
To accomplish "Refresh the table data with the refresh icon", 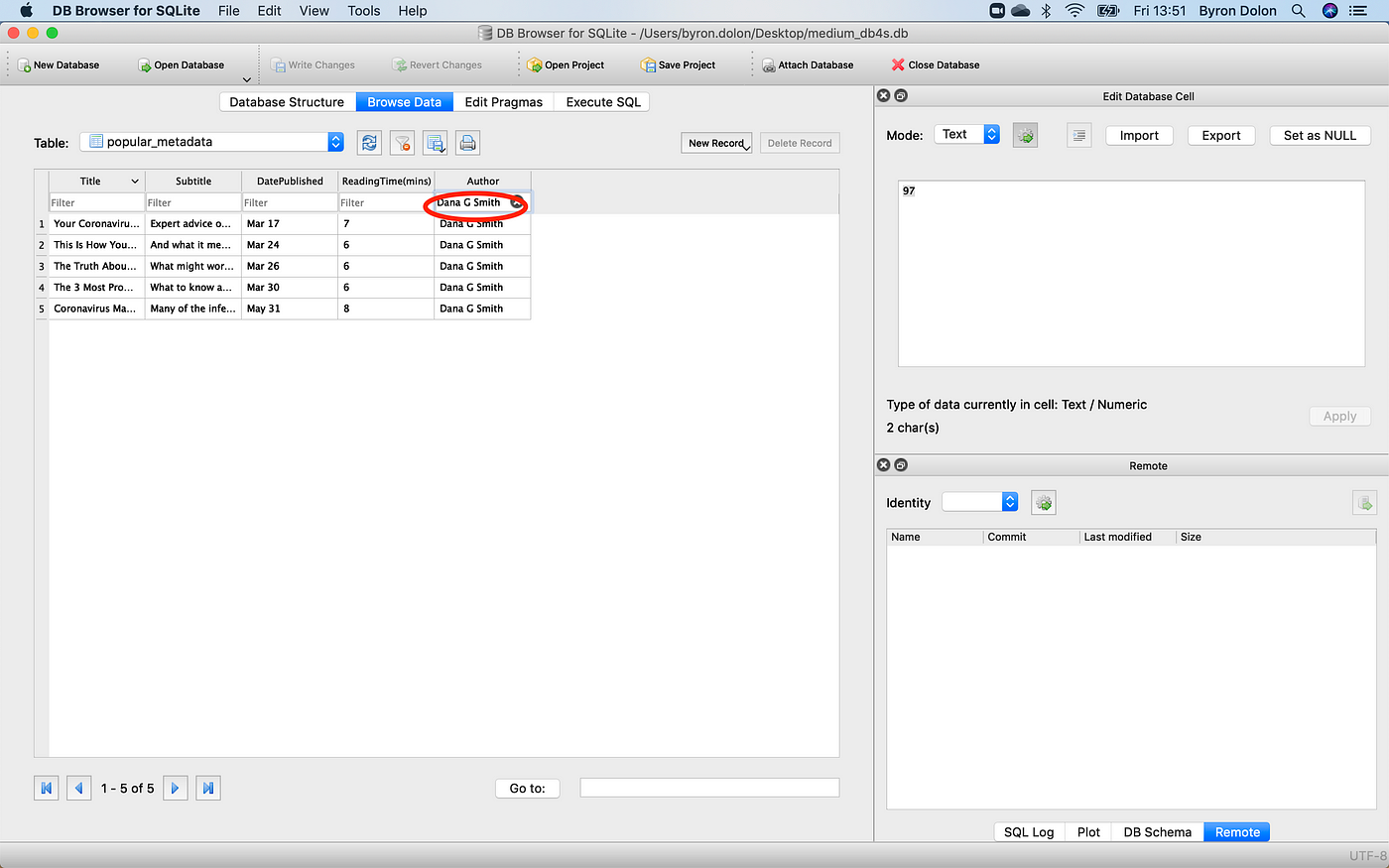I will coord(369,143).
